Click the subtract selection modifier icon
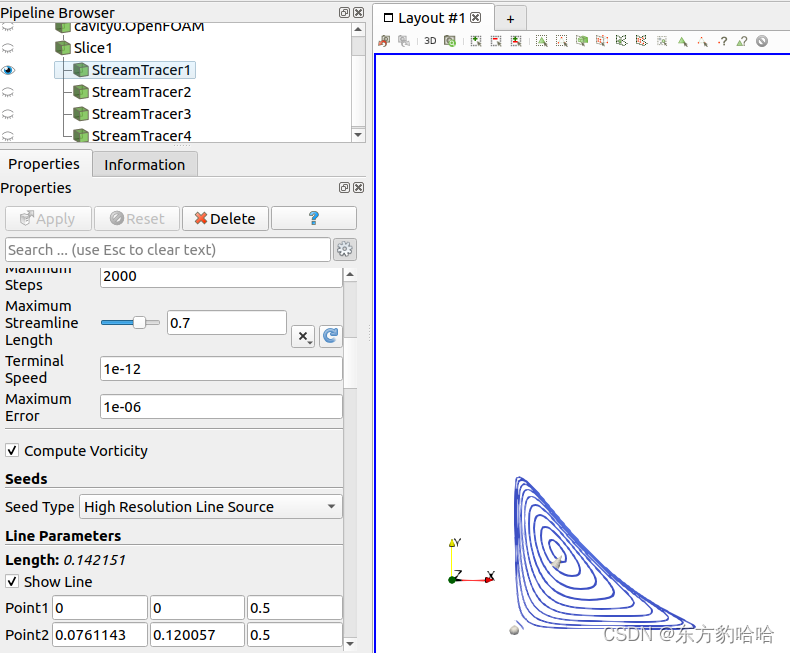The width and height of the screenshot is (790, 653). point(496,41)
